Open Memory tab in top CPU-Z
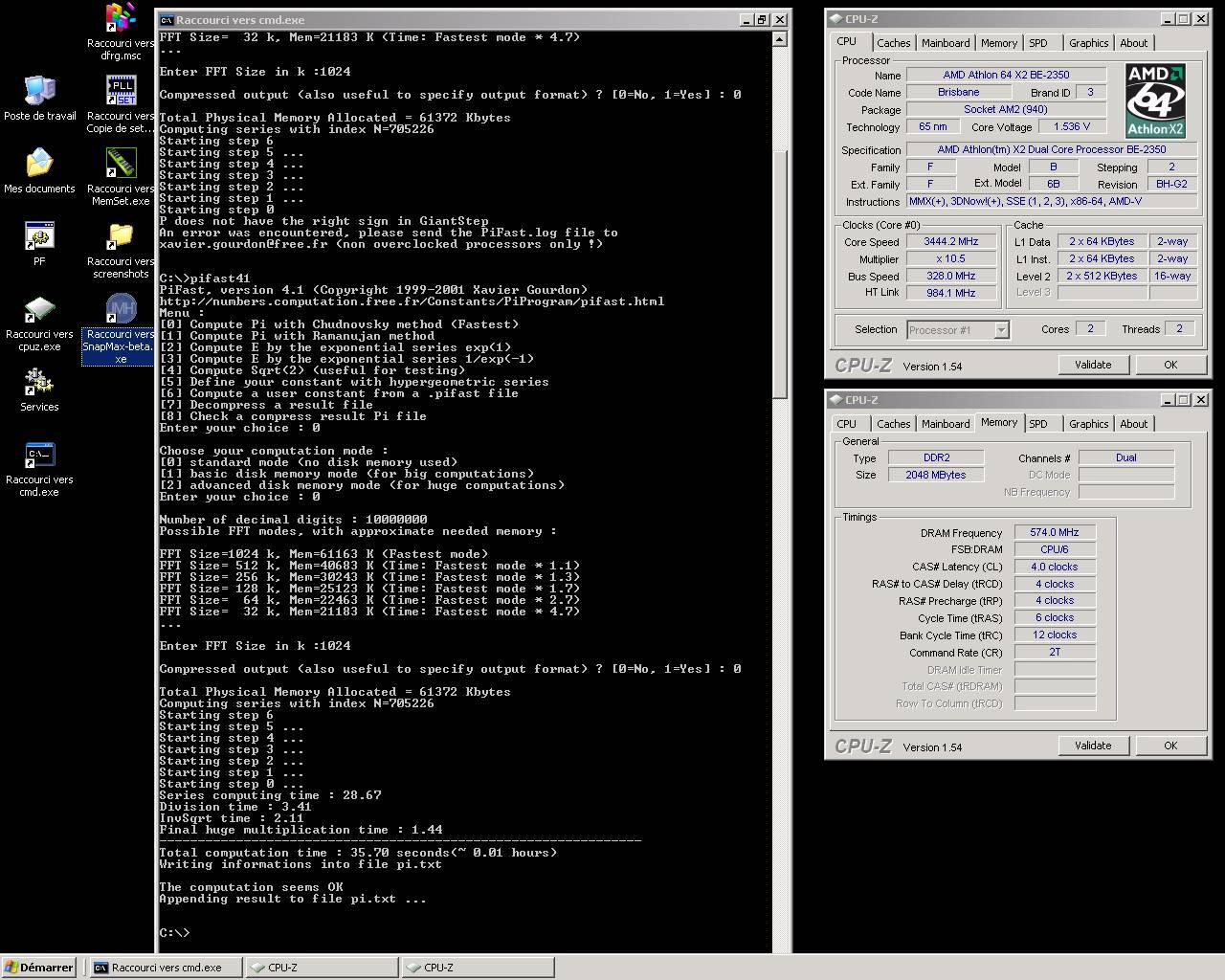The height and width of the screenshot is (980, 1225). coord(998,43)
